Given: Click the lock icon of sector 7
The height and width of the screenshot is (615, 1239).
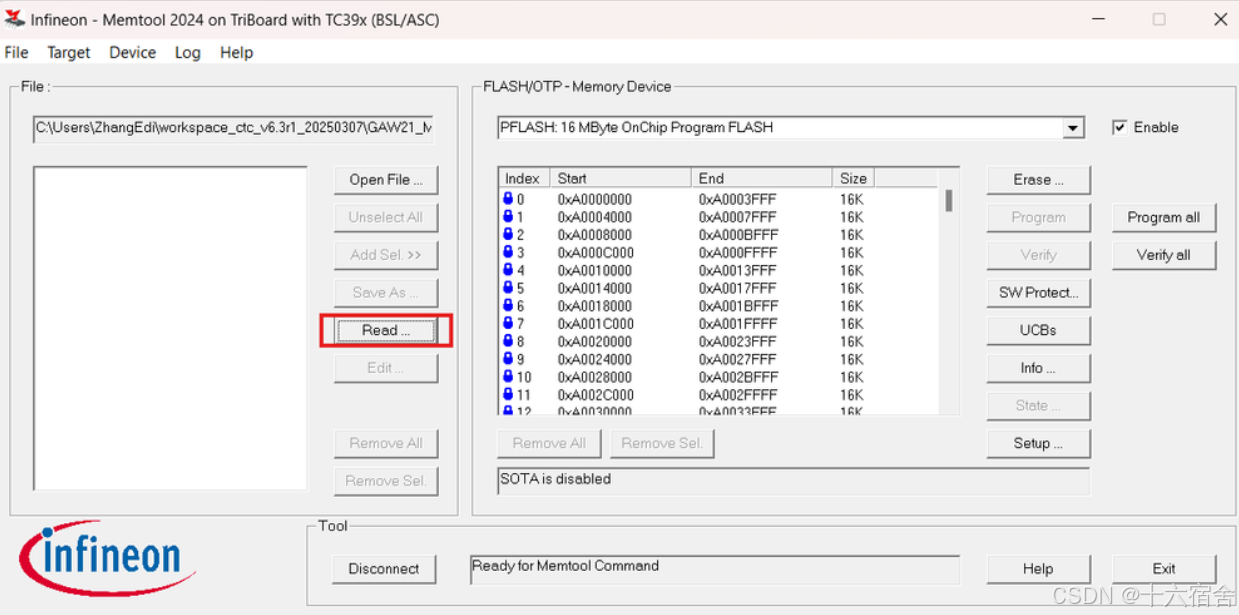Looking at the screenshot, I should click(508, 324).
